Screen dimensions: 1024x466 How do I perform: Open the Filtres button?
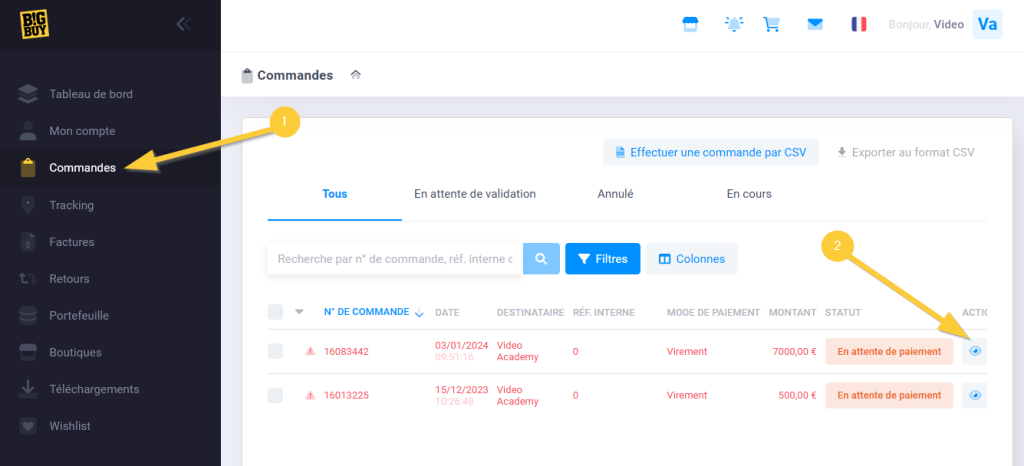click(x=602, y=259)
